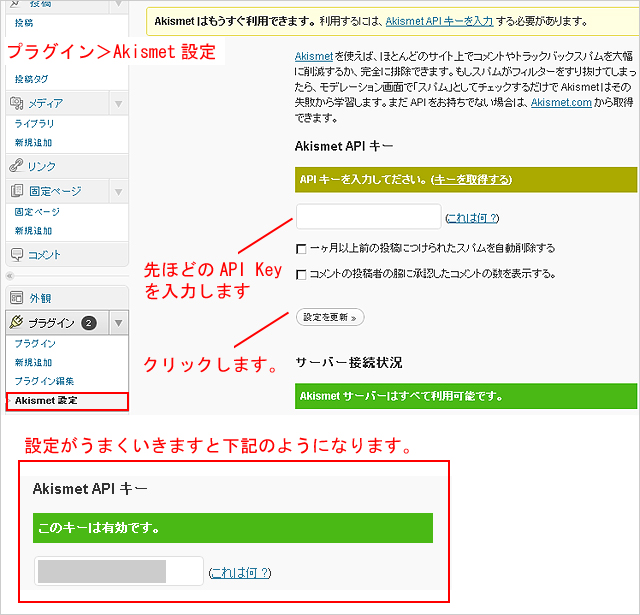Expand the 固定ページ menu arrow
The width and height of the screenshot is (640, 615).
[118, 191]
